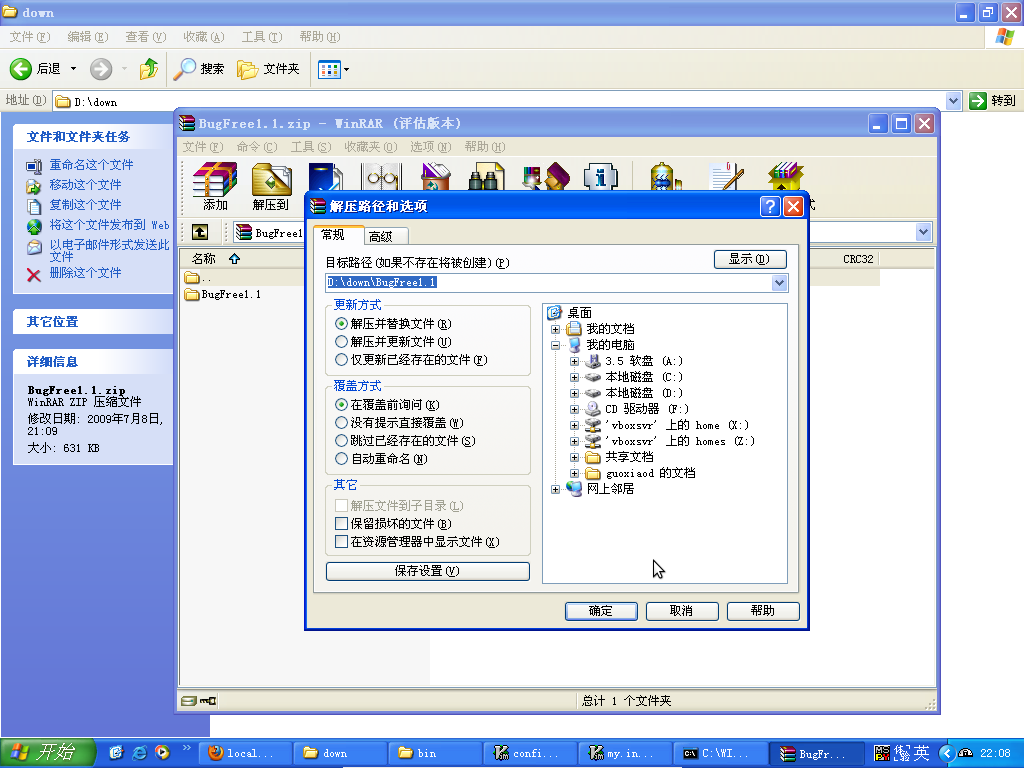
Task: Open the WinRAR 命令(C) menu
Action: pos(257,147)
